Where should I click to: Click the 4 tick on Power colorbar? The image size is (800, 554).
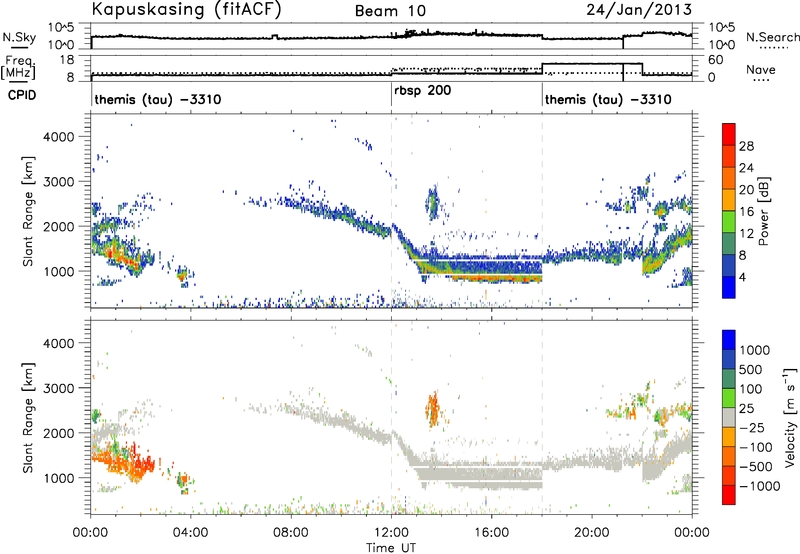click(x=743, y=277)
